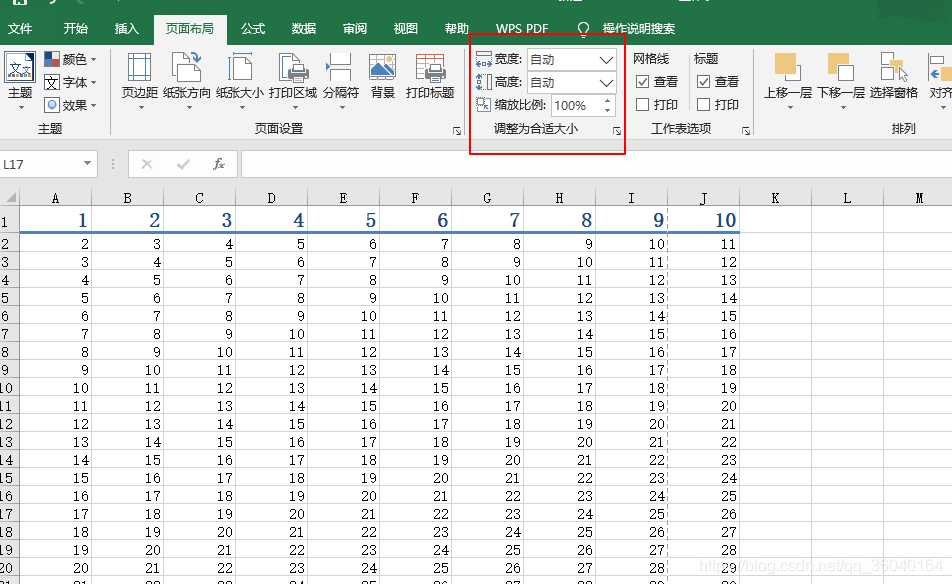Click the 纸张方向 orientation icon
Viewport: 952px width, 584px height.
coord(186,67)
